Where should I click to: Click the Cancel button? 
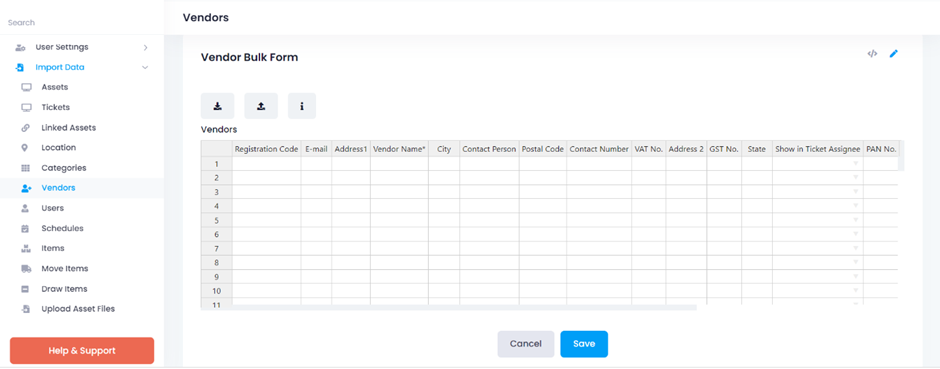click(526, 344)
